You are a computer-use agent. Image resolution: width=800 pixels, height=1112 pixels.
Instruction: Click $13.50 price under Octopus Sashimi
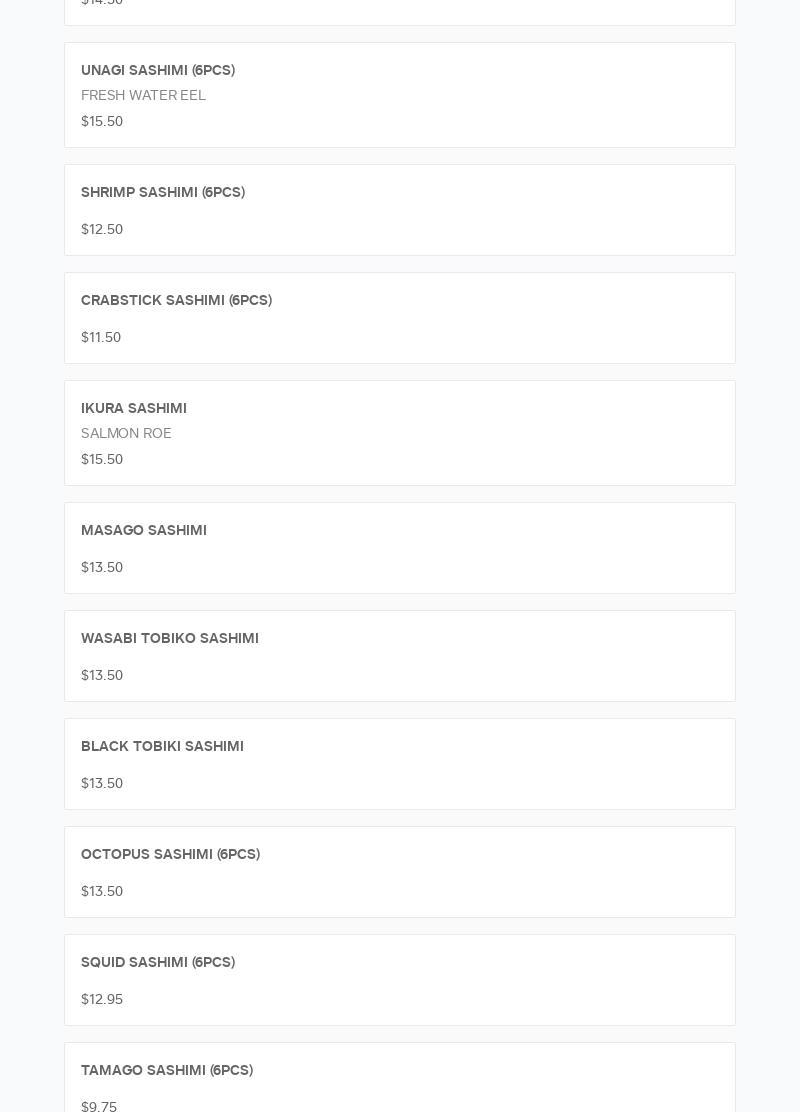pyautogui.click(x=102, y=891)
